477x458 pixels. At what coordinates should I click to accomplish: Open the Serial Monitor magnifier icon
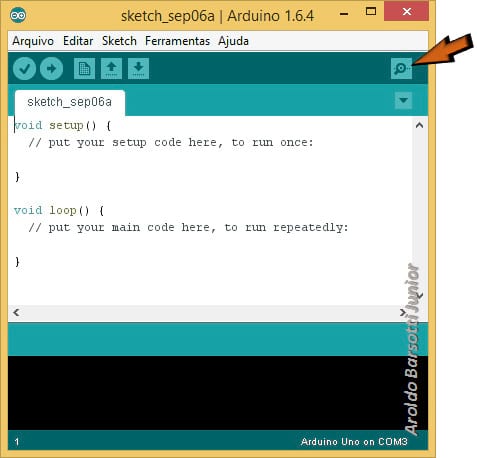click(x=401, y=69)
